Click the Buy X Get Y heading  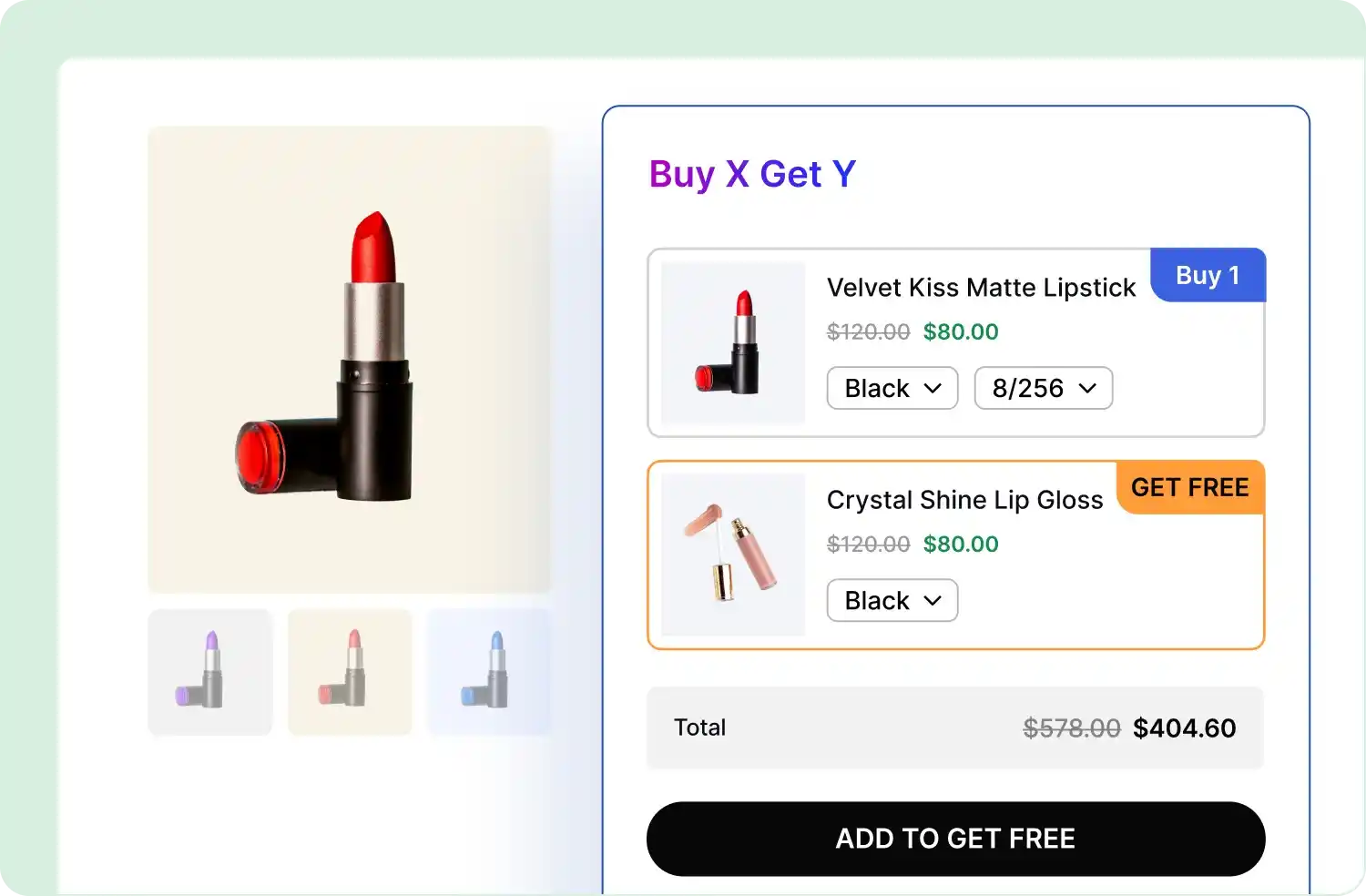[x=752, y=174]
